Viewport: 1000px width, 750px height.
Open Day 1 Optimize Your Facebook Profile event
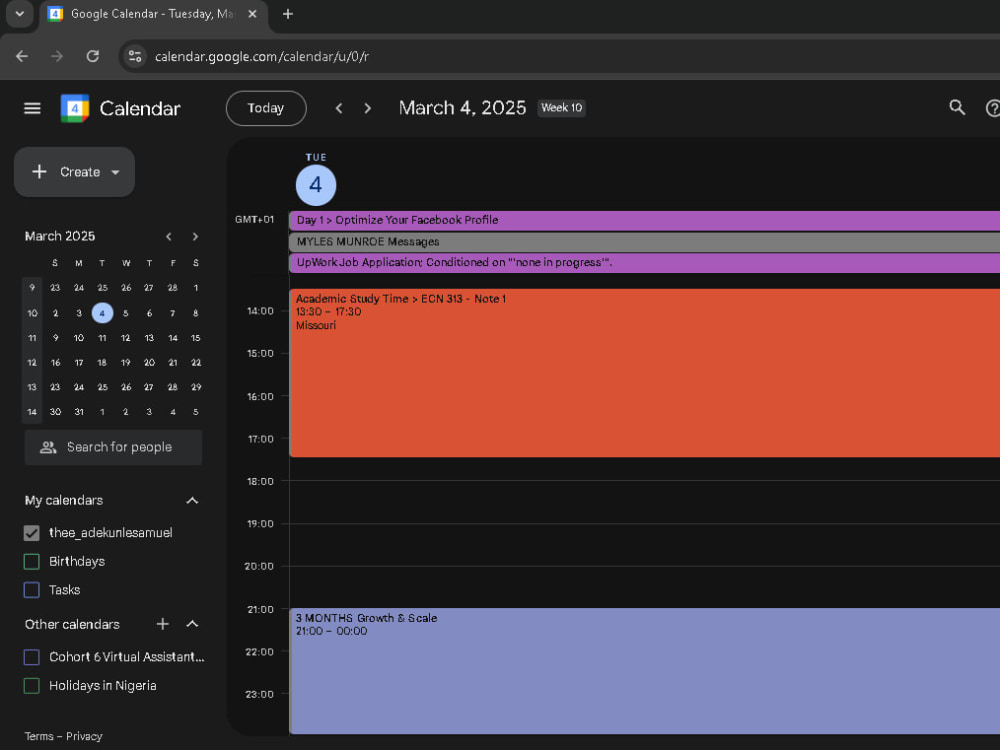pyautogui.click(x=644, y=220)
